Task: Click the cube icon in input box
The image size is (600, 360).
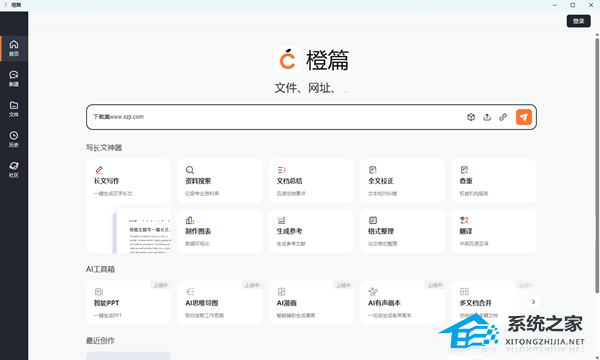Action: point(471,117)
